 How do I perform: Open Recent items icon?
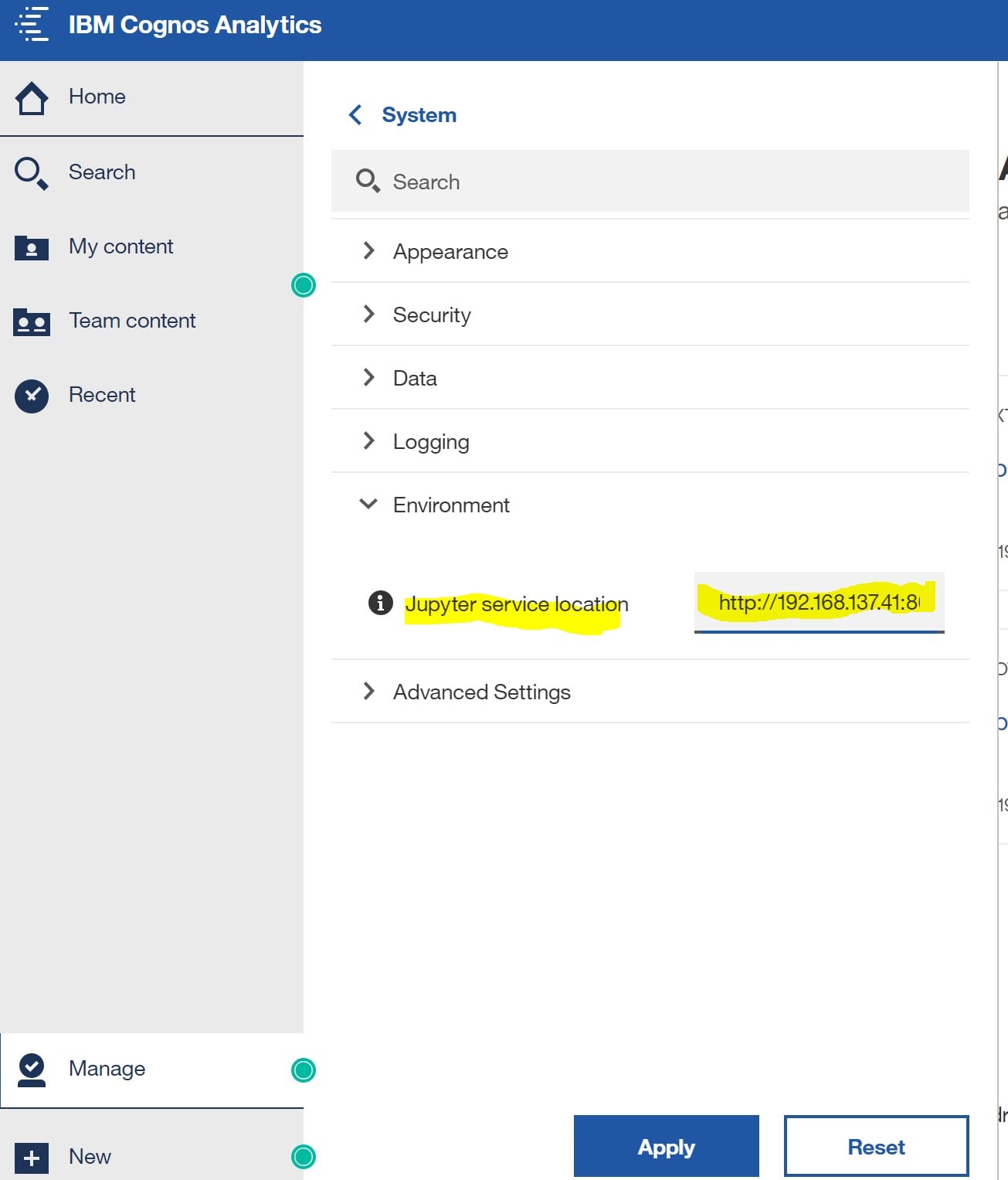click(x=32, y=395)
